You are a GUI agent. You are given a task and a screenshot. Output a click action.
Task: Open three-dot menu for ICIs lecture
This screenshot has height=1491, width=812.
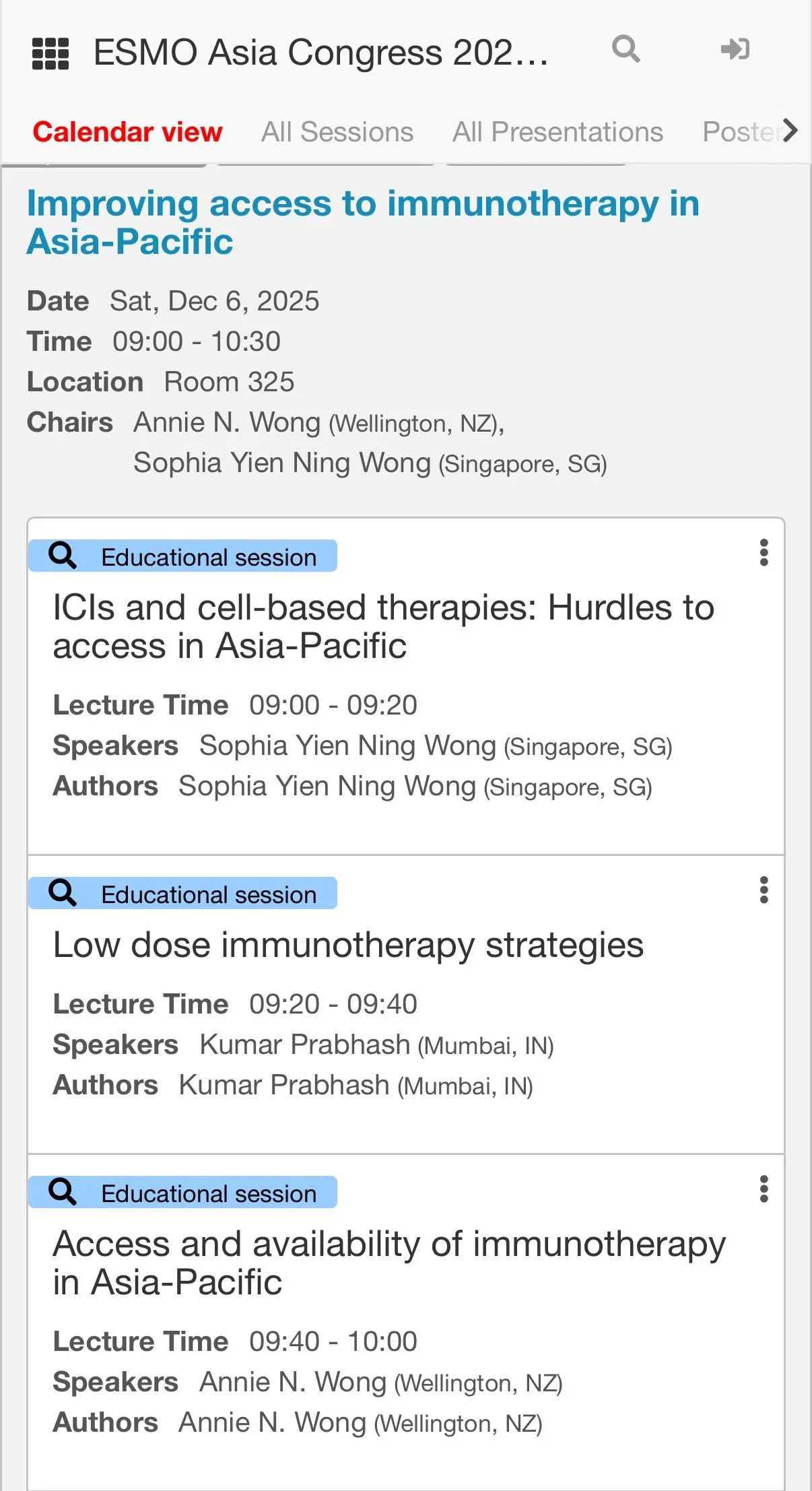(x=764, y=552)
